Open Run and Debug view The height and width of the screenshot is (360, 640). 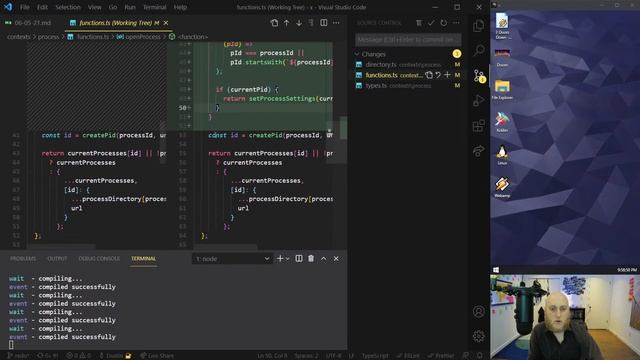click(478, 100)
